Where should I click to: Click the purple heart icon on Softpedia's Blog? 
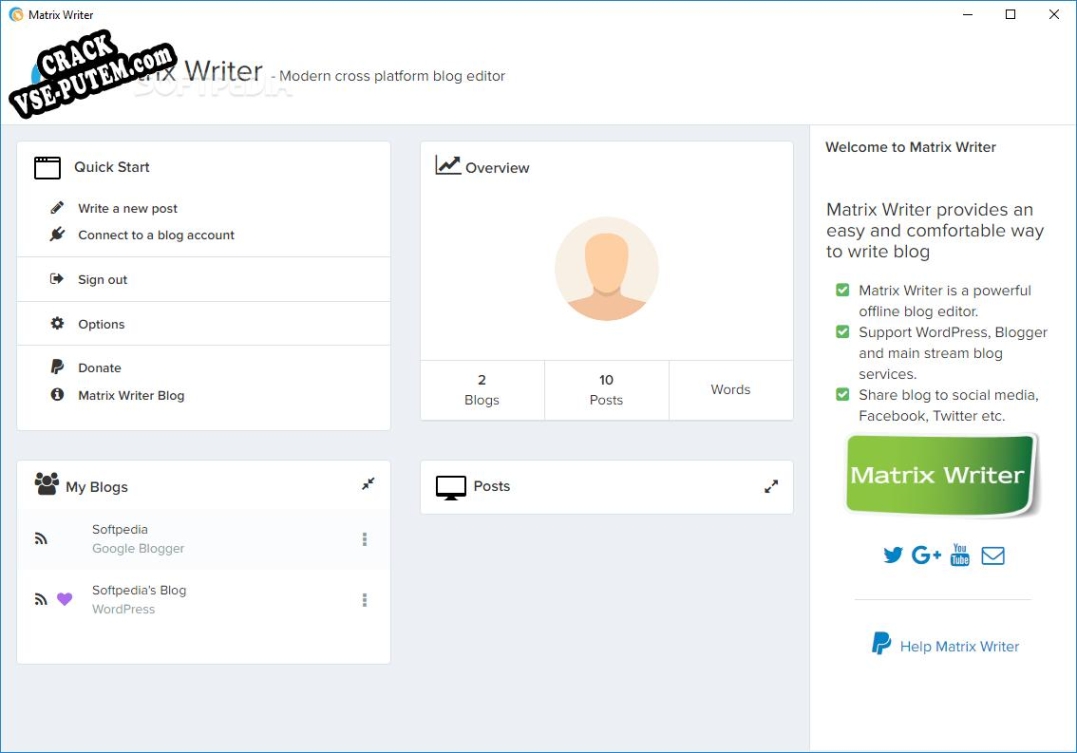pyautogui.click(x=65, y=599)
